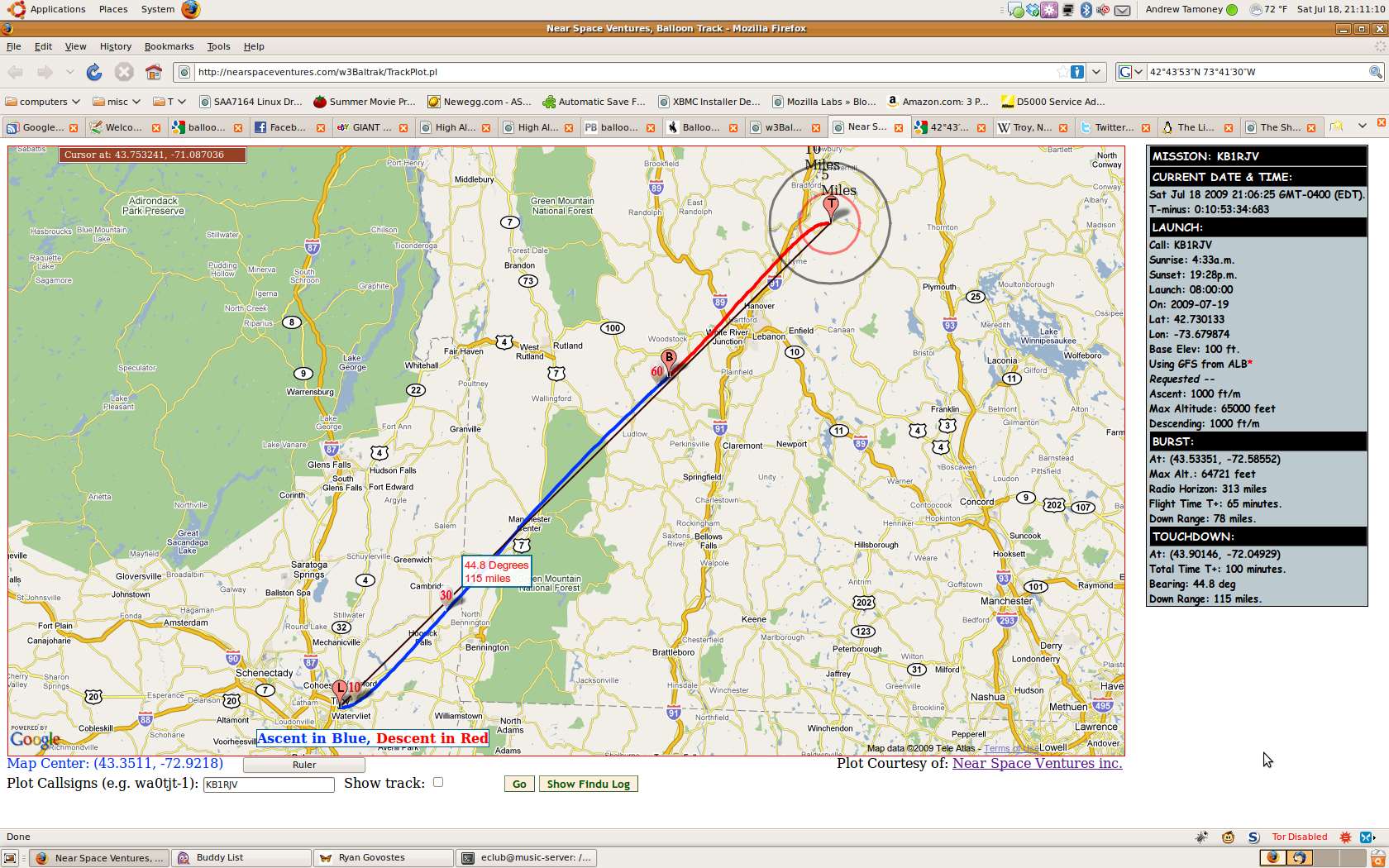
Task: Open the SAA7164 Linux Dr... bookmark
Action: click(251, 102)
